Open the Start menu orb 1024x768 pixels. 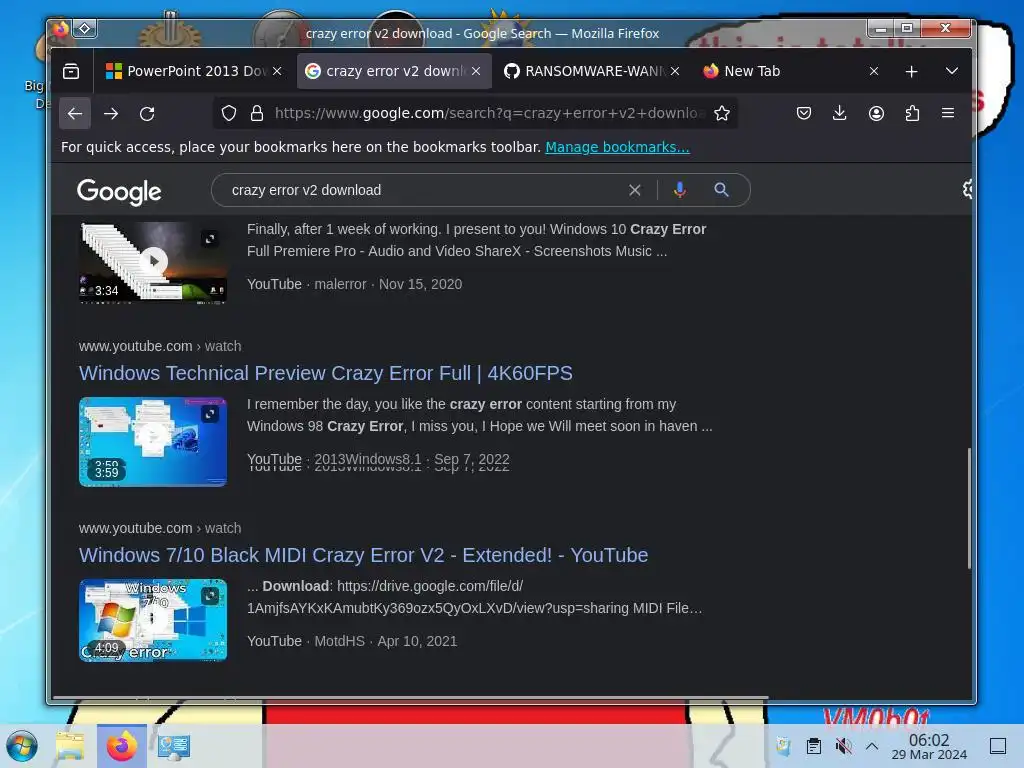[x=22, y=746]
